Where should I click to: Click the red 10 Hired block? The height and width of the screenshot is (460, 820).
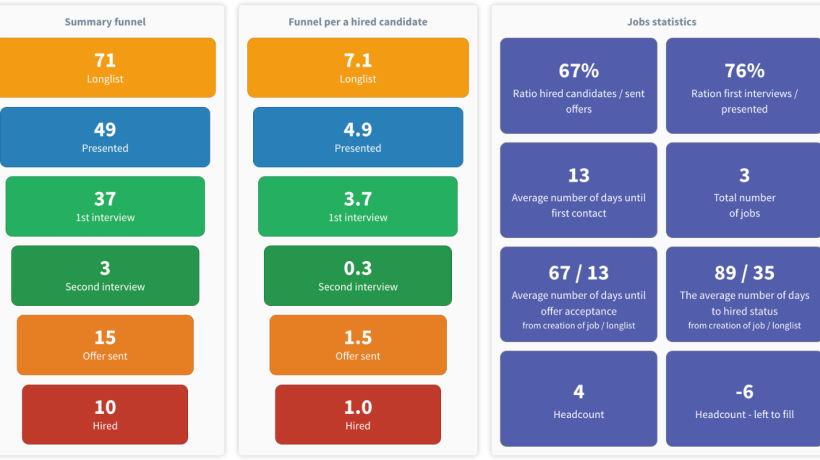coord(105,415)
